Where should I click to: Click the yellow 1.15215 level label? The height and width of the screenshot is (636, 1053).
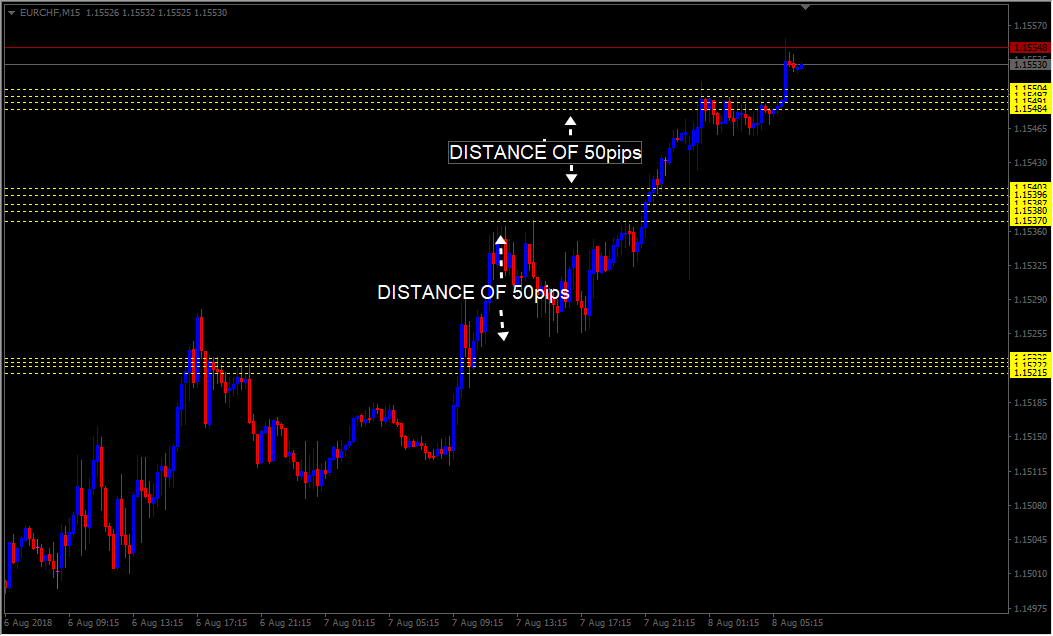pos(1029,373)
